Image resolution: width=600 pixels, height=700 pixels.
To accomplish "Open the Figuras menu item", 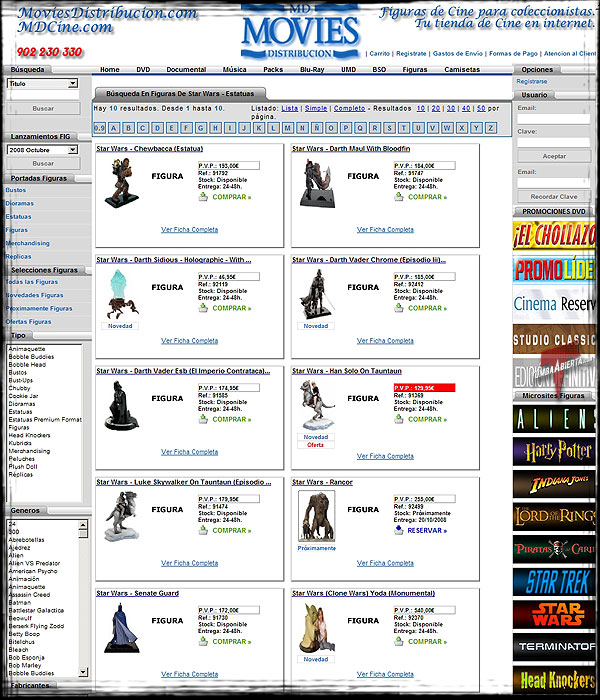I will [415, 70].
